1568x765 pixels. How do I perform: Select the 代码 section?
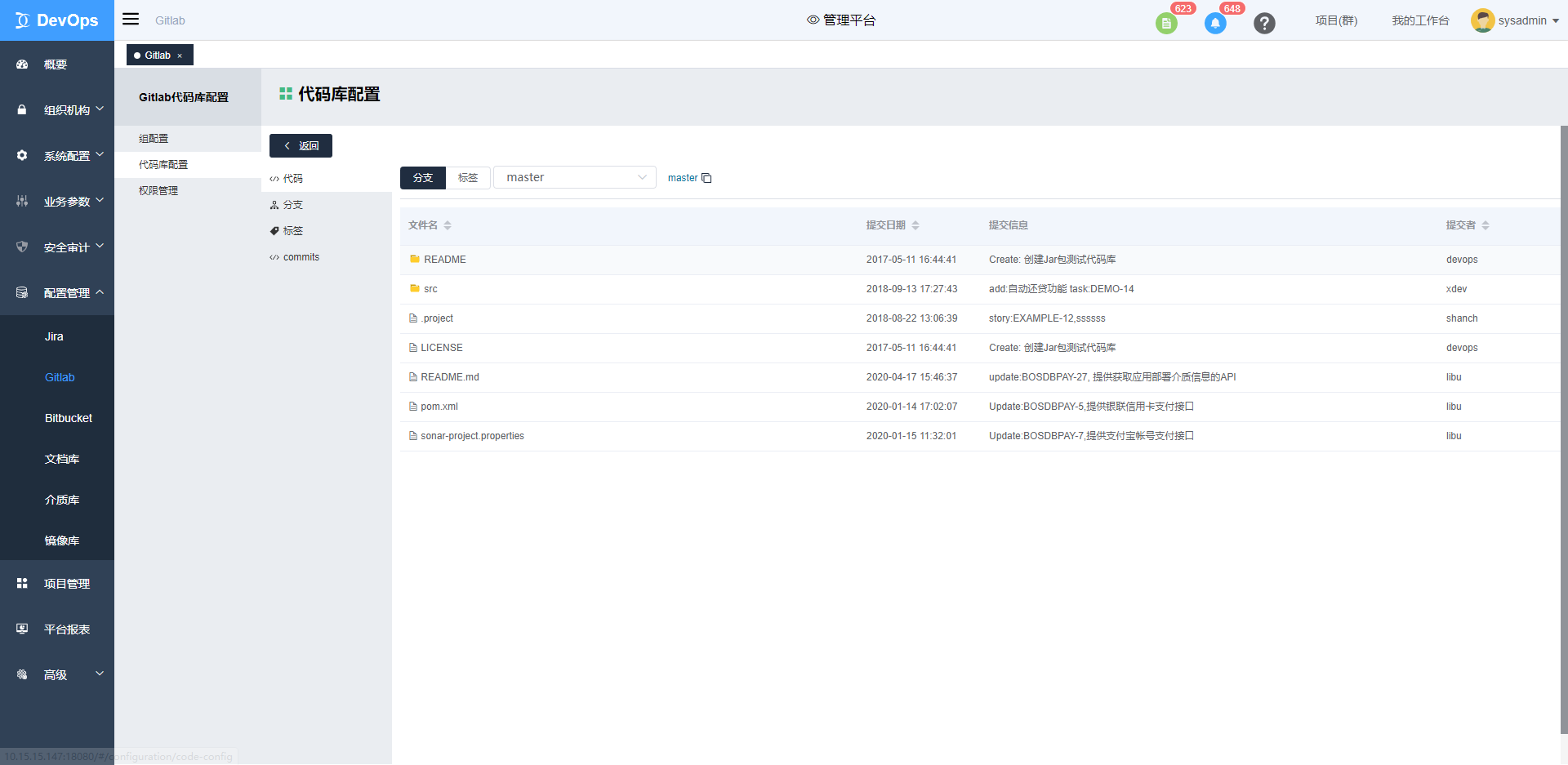[x=327, y=179]
